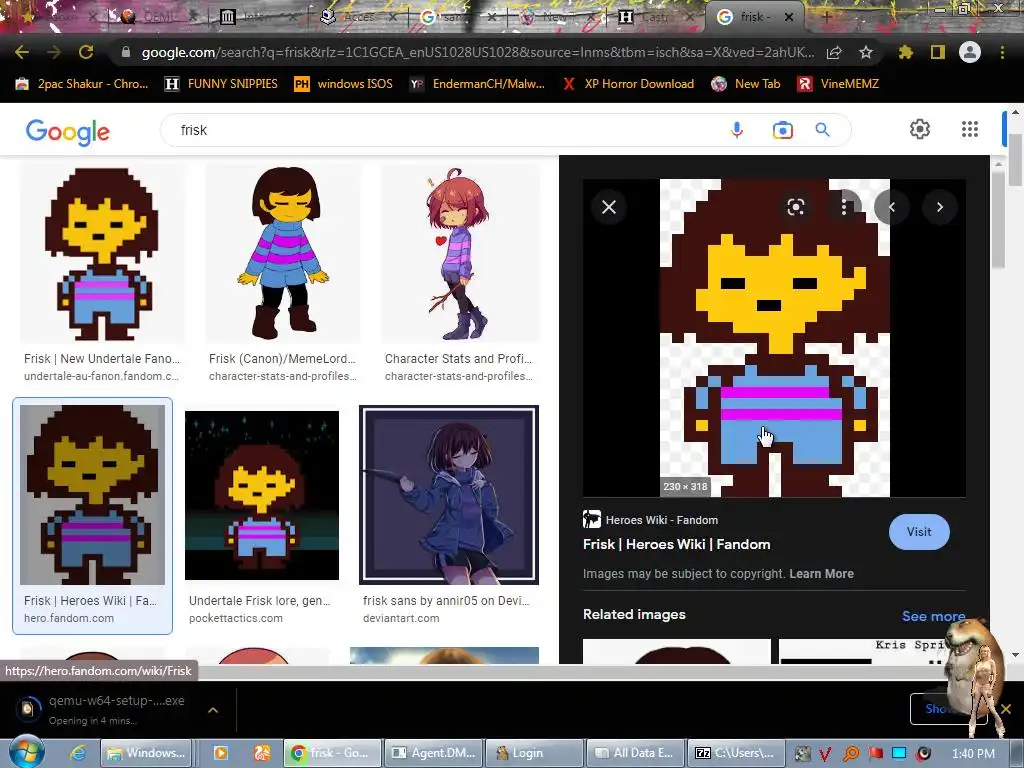Expand the qemu-w64-setup download options

pos(213,709)
